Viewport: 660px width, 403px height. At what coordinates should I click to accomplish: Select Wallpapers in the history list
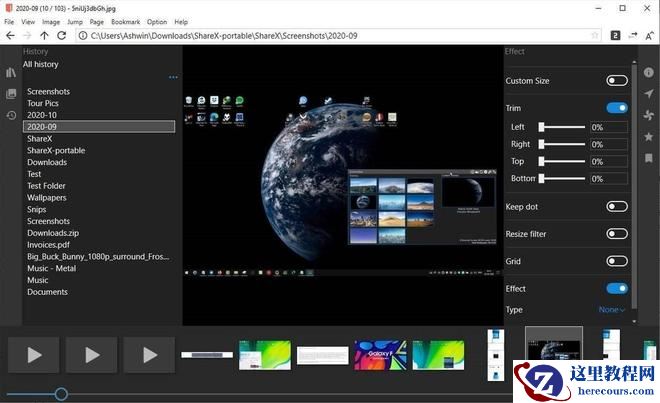(47, 197)
